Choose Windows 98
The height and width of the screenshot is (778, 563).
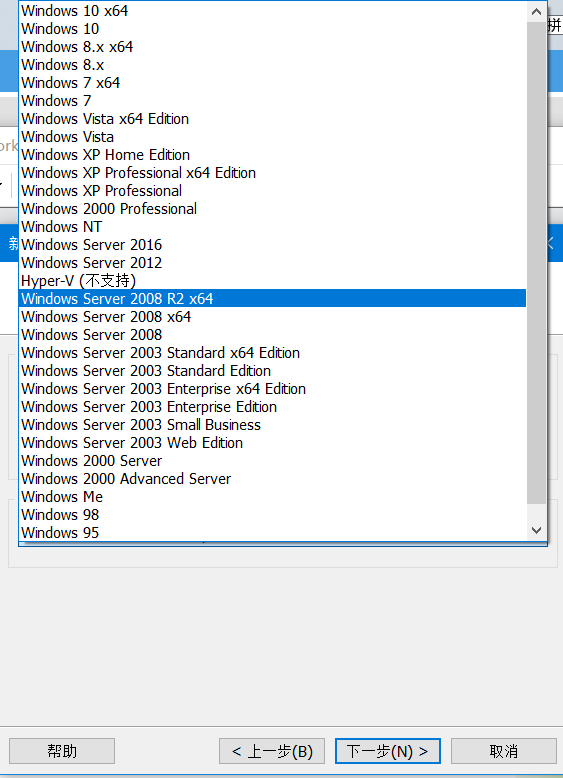point(272,515)
